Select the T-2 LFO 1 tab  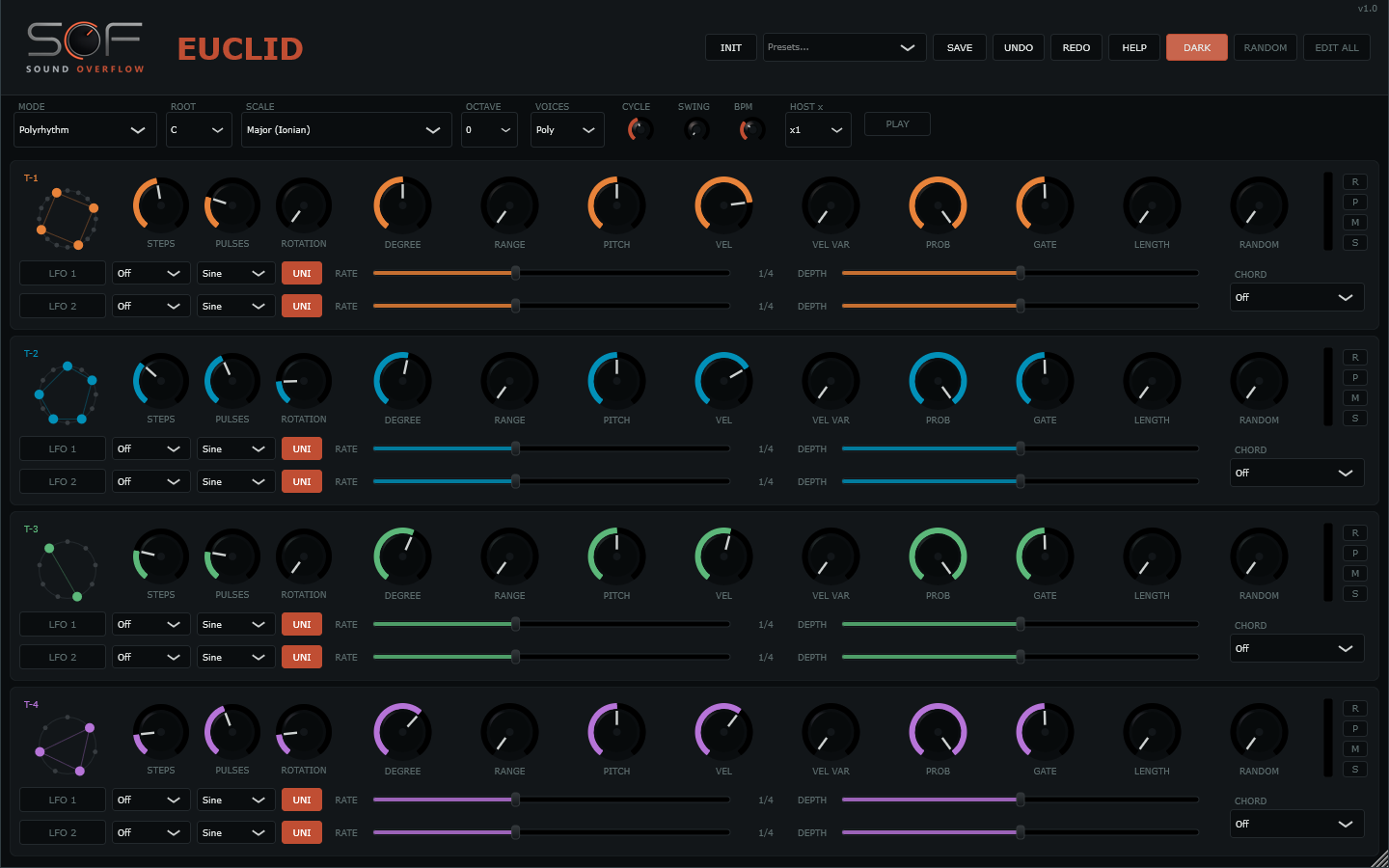pyautogui.click(x=63, y=448)
